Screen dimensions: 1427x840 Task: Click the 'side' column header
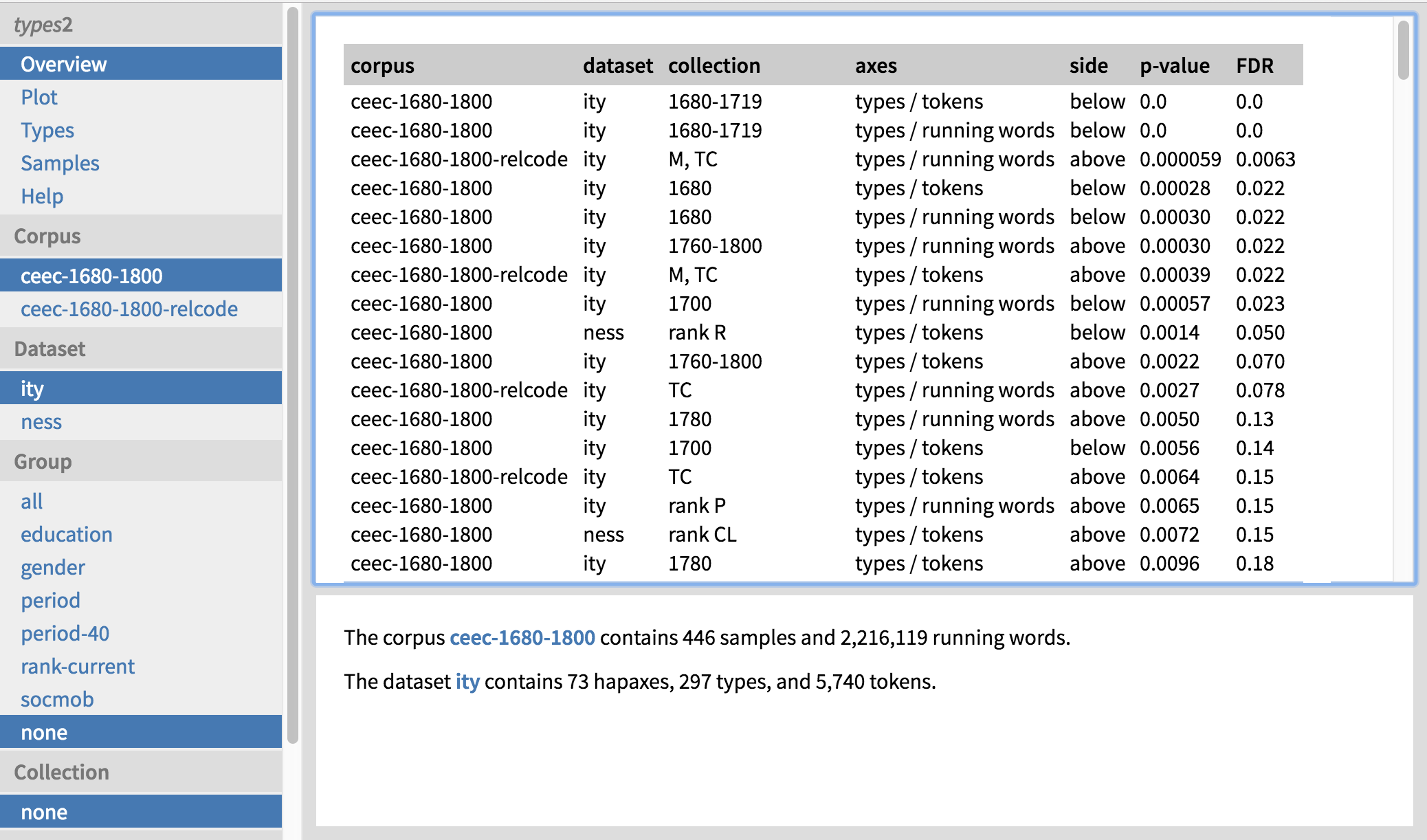pyautogui.click(x=1089, y=65)
